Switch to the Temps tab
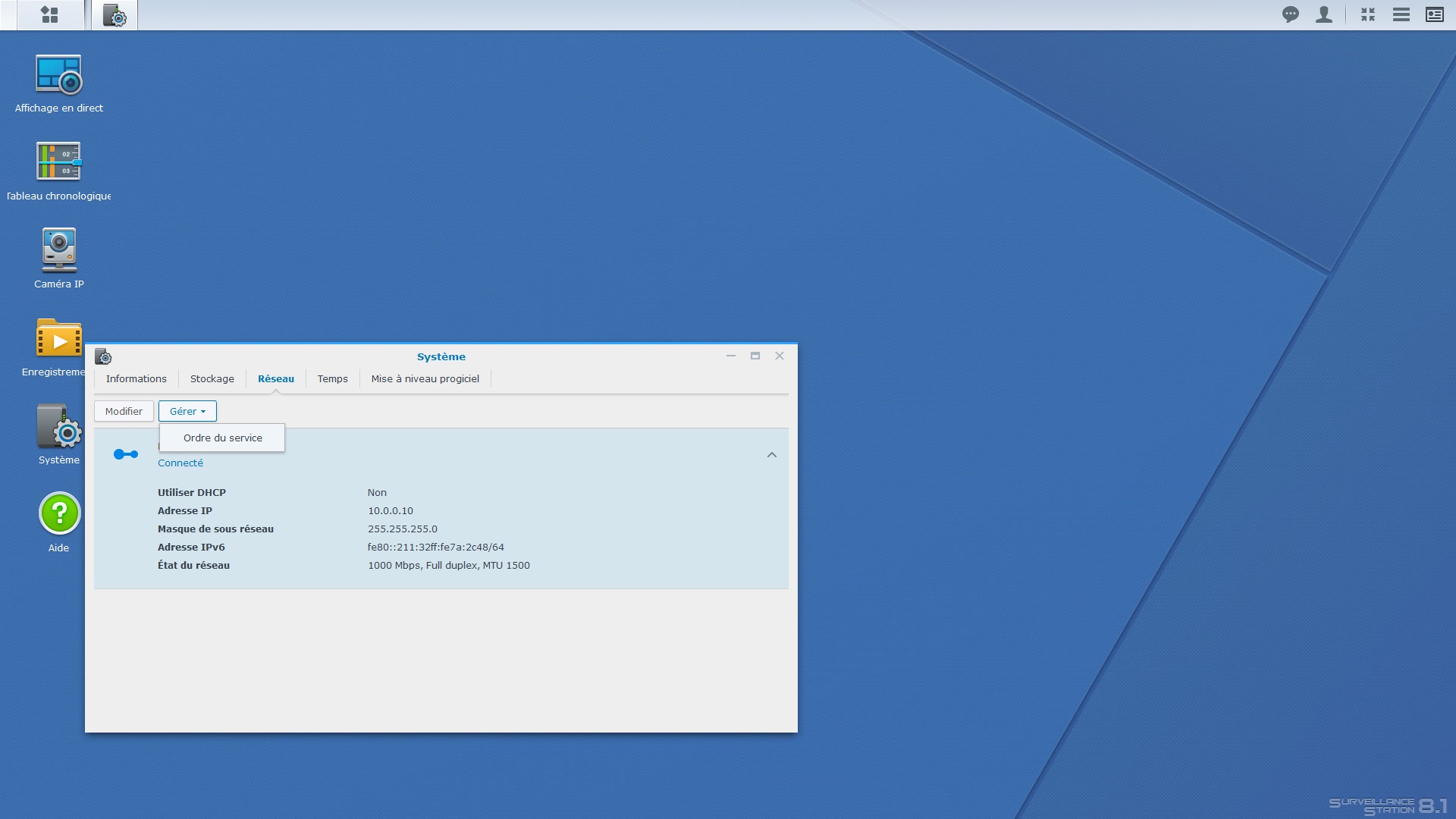 (x=333, y=378)
